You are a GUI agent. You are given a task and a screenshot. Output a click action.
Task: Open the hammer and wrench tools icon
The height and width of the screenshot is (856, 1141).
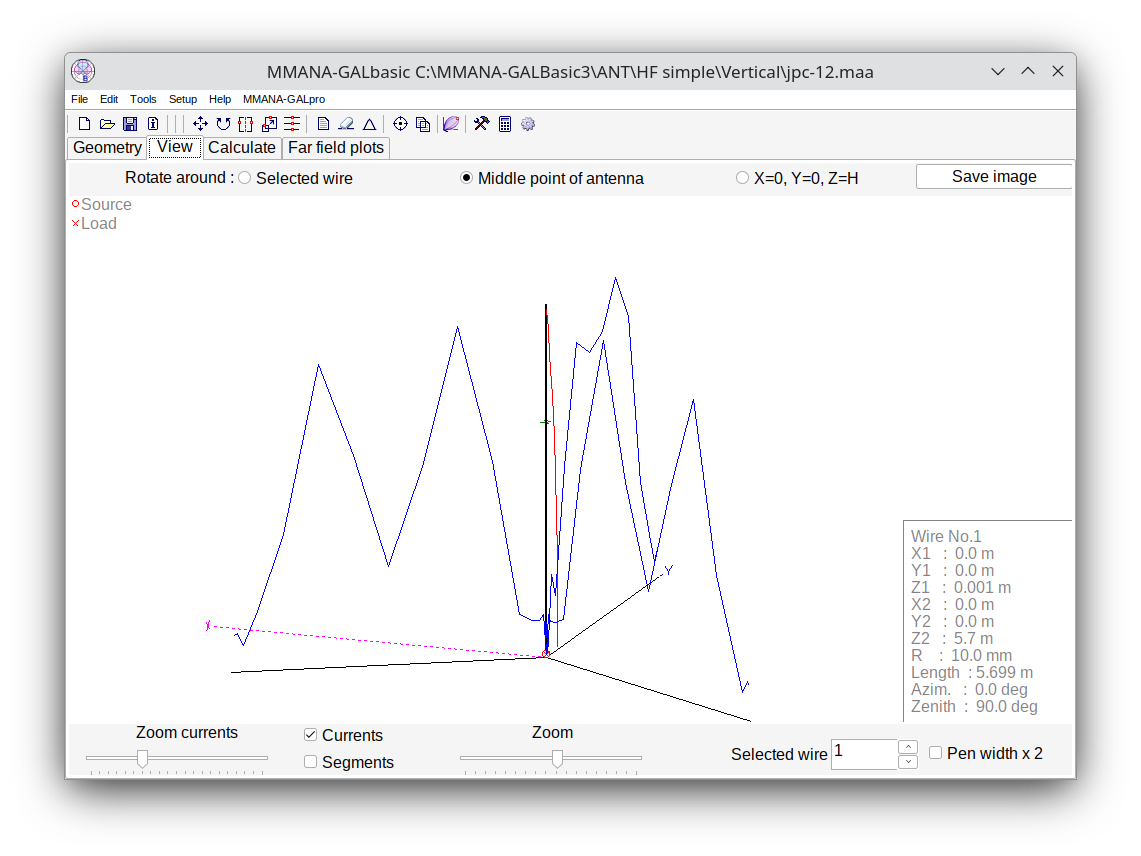click(481, 124)
